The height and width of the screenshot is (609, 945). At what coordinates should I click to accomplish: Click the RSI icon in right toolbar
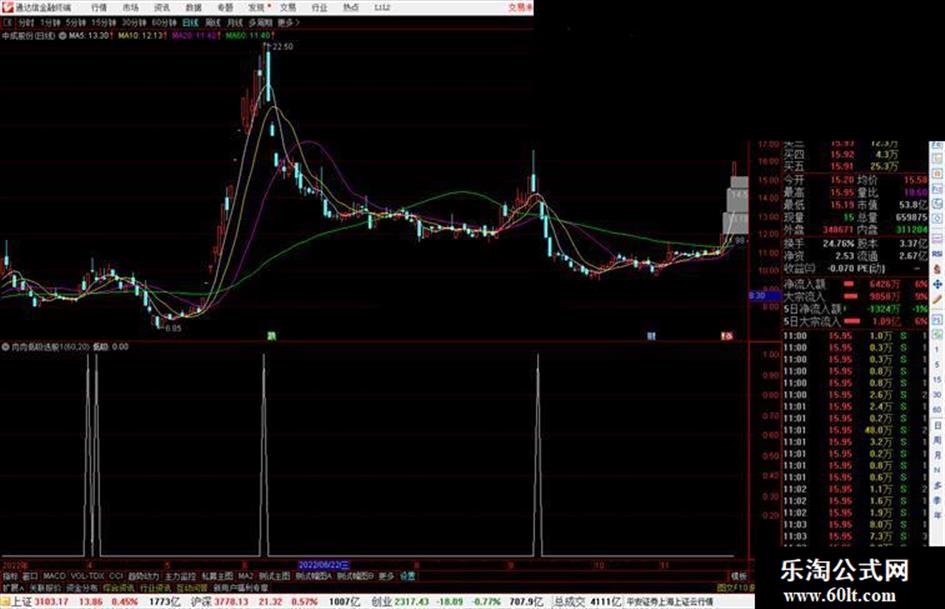coord(937,256)
